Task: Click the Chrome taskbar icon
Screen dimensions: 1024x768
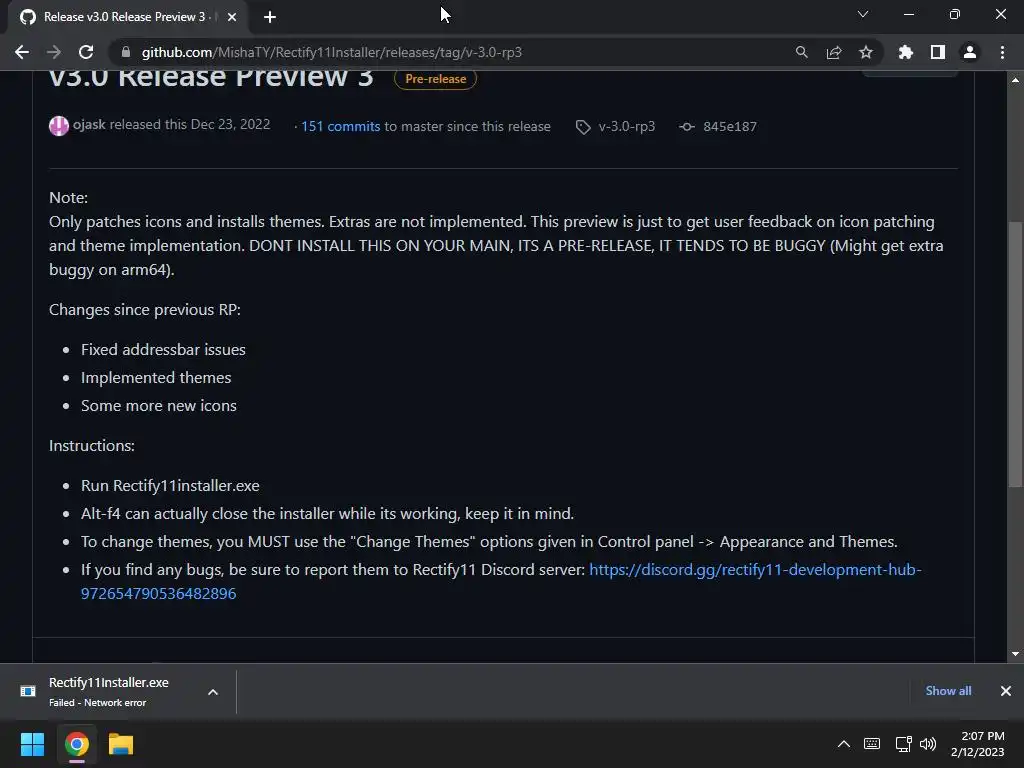Action: pyautogui.click(x=76, y=744)
